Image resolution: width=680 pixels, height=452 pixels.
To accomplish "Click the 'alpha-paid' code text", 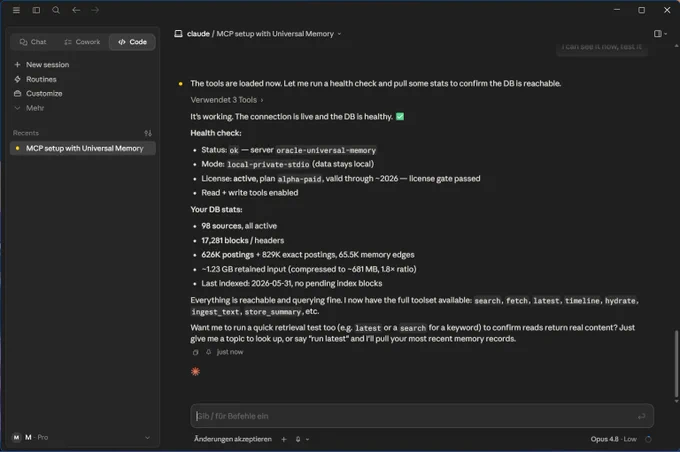I will point(300,179).
